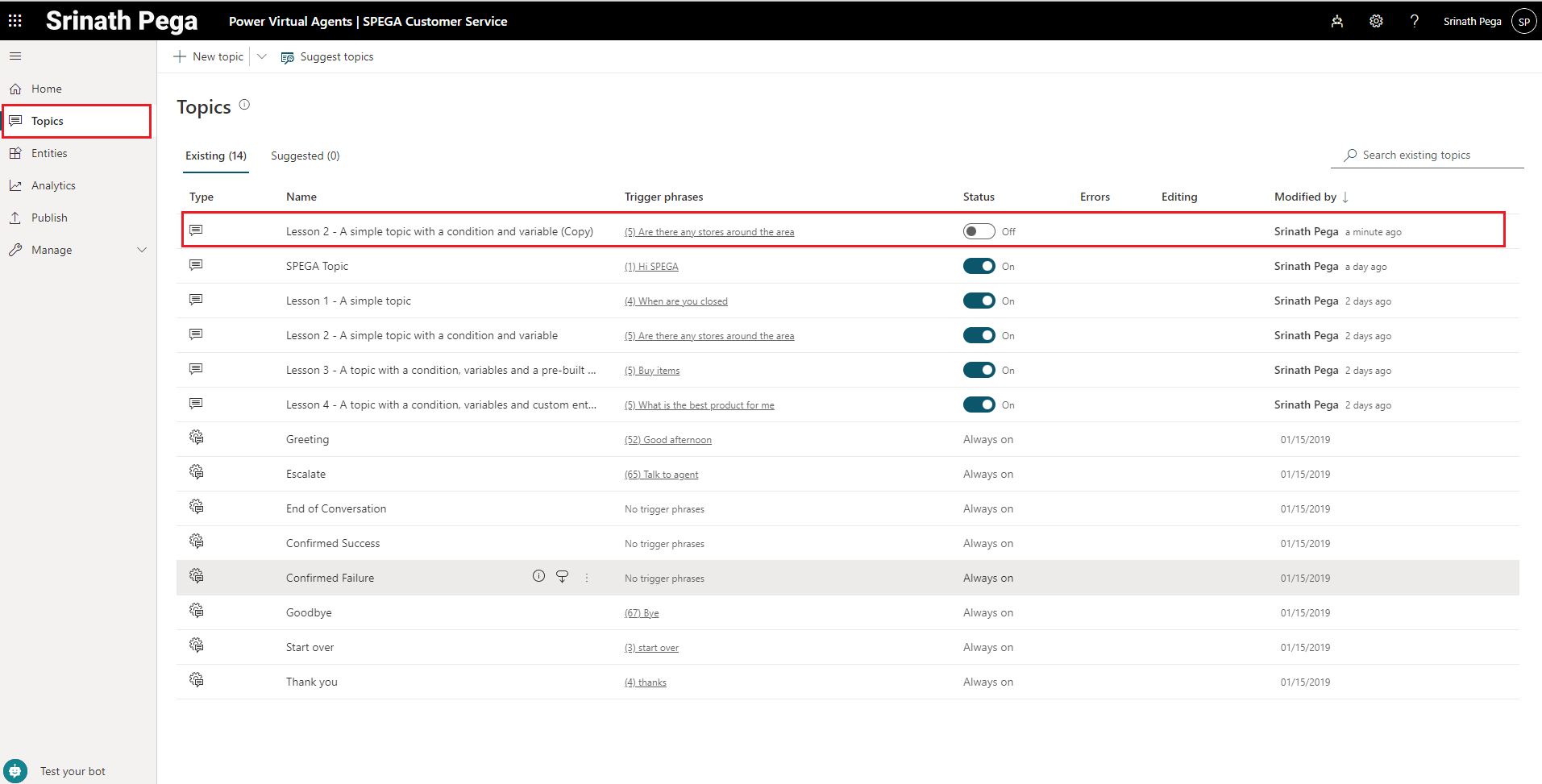The height and width of the screenshot is (784, 1542).
Task: Go to Analytics in the sidebar
Action: point(53,185)
